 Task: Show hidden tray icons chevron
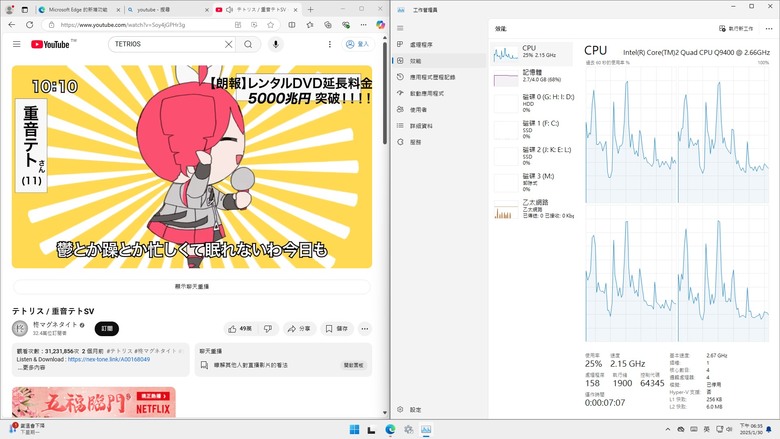pos(668,430)
